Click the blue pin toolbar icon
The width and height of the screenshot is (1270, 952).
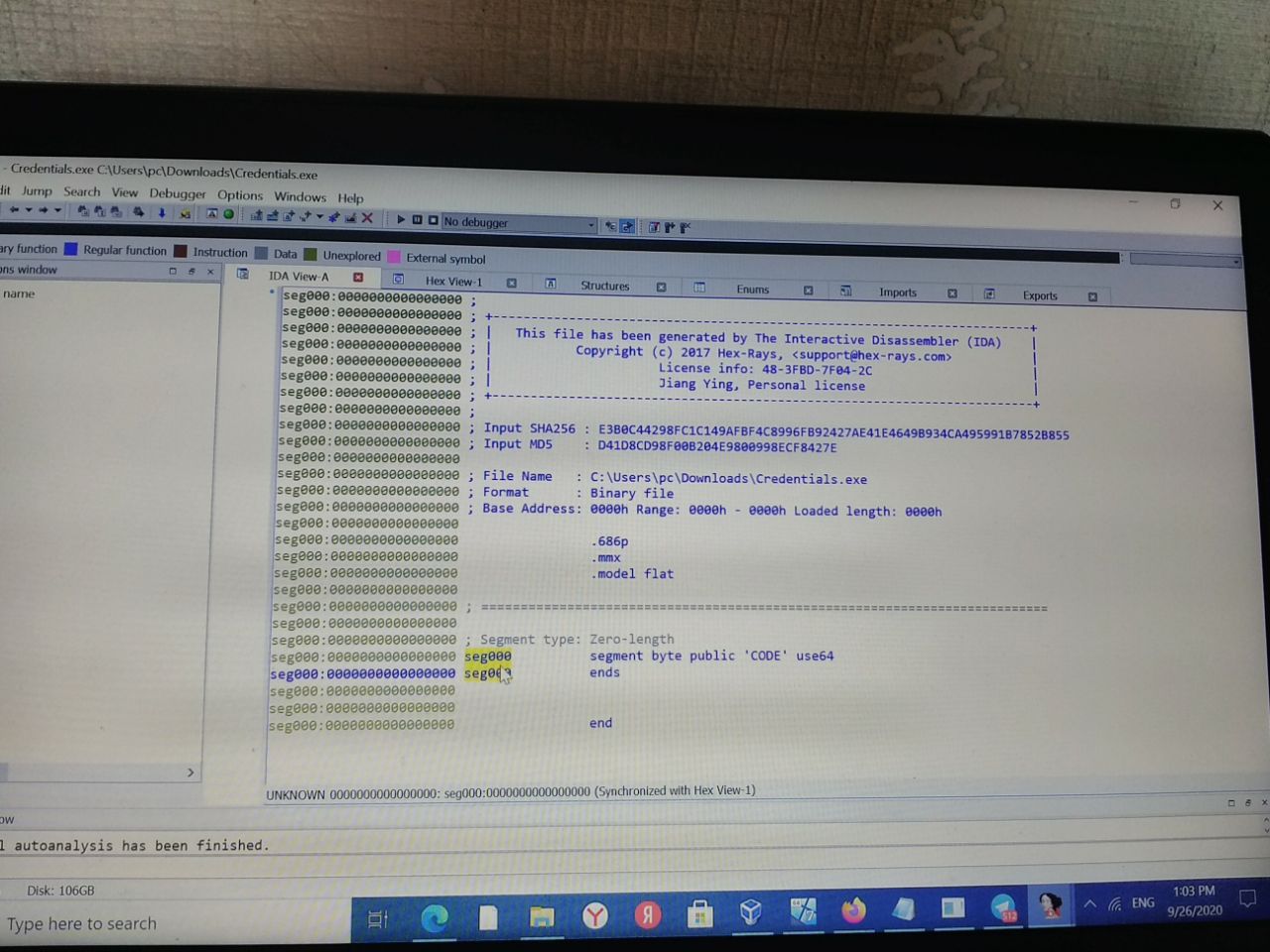334,216
